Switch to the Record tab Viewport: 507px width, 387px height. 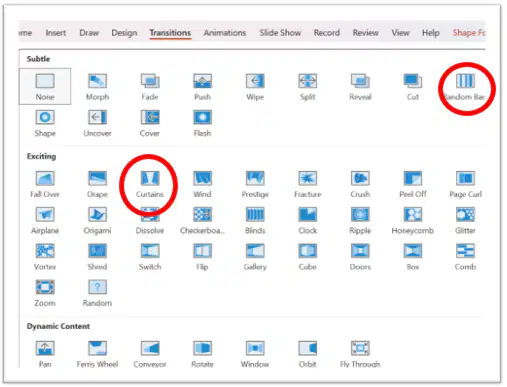(x=327, y=33)
